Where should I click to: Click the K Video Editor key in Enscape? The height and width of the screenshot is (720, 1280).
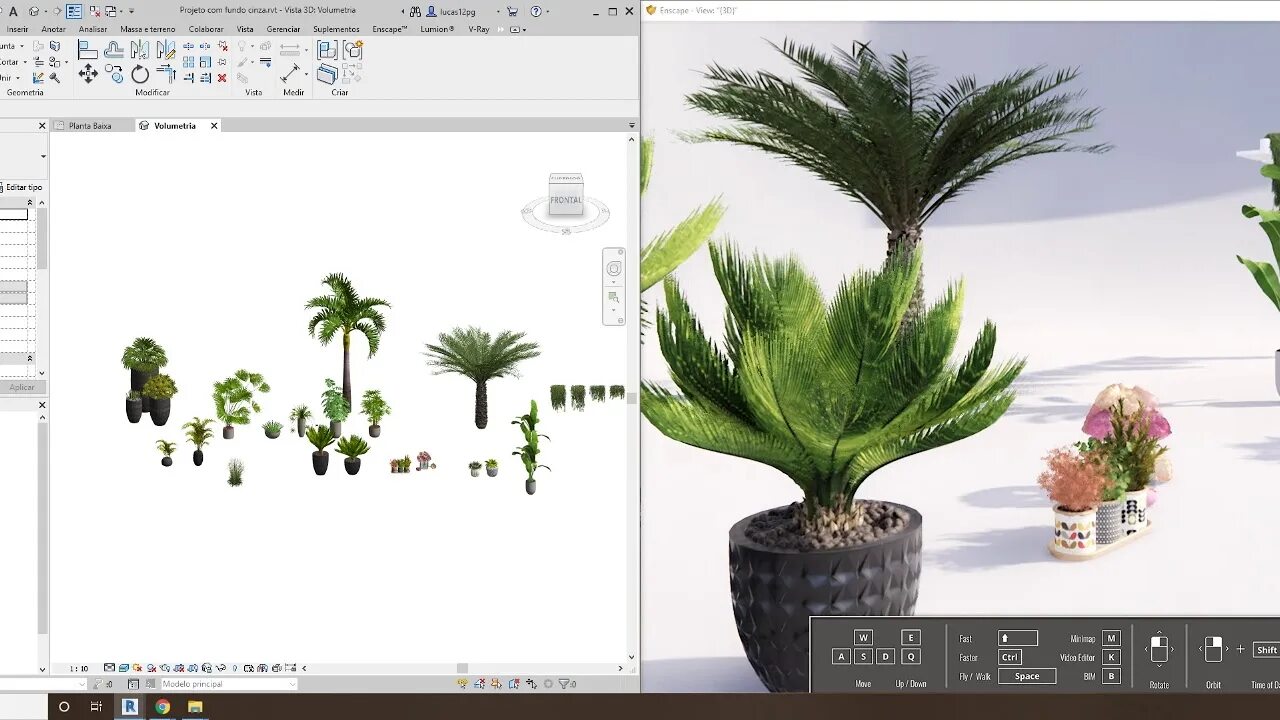click(x=1111, y=657)
